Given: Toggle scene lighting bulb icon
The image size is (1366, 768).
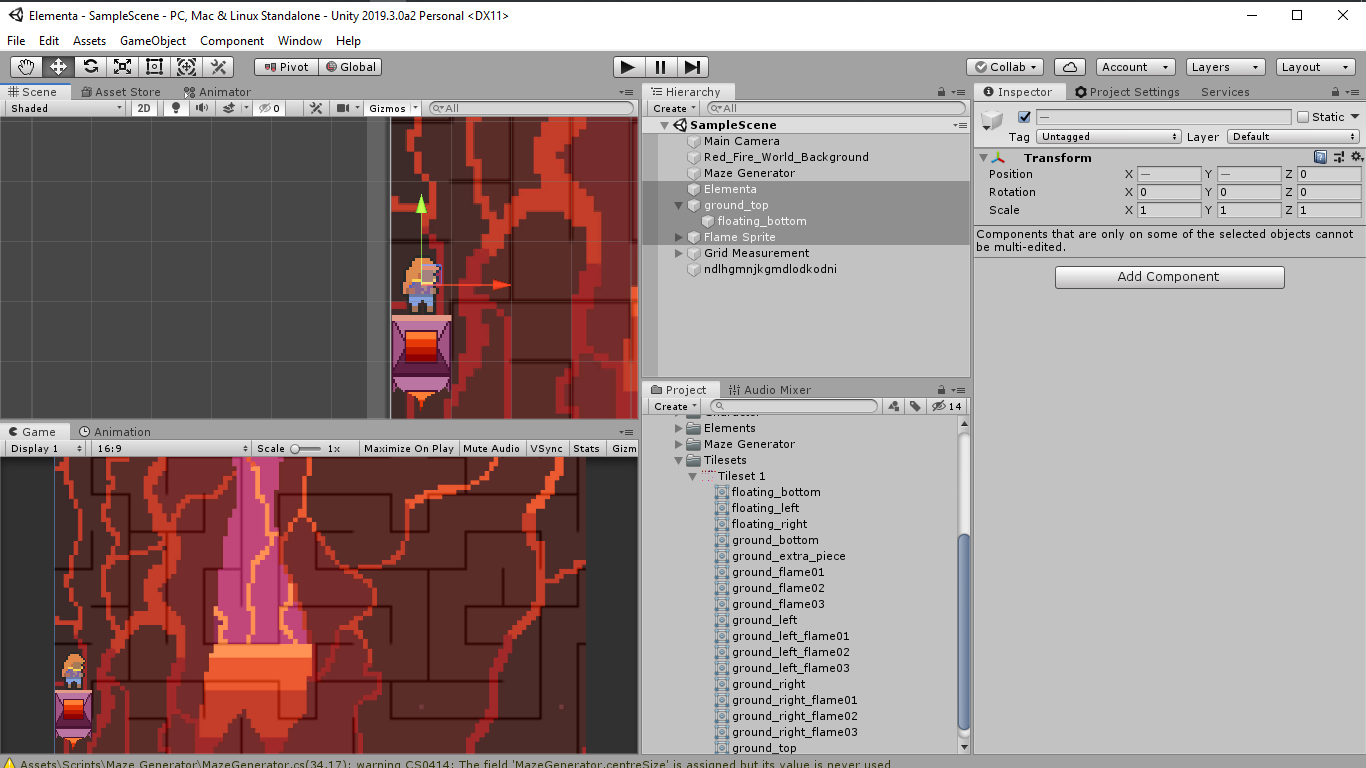Looking at the screenshot, I should click(177, 108).
